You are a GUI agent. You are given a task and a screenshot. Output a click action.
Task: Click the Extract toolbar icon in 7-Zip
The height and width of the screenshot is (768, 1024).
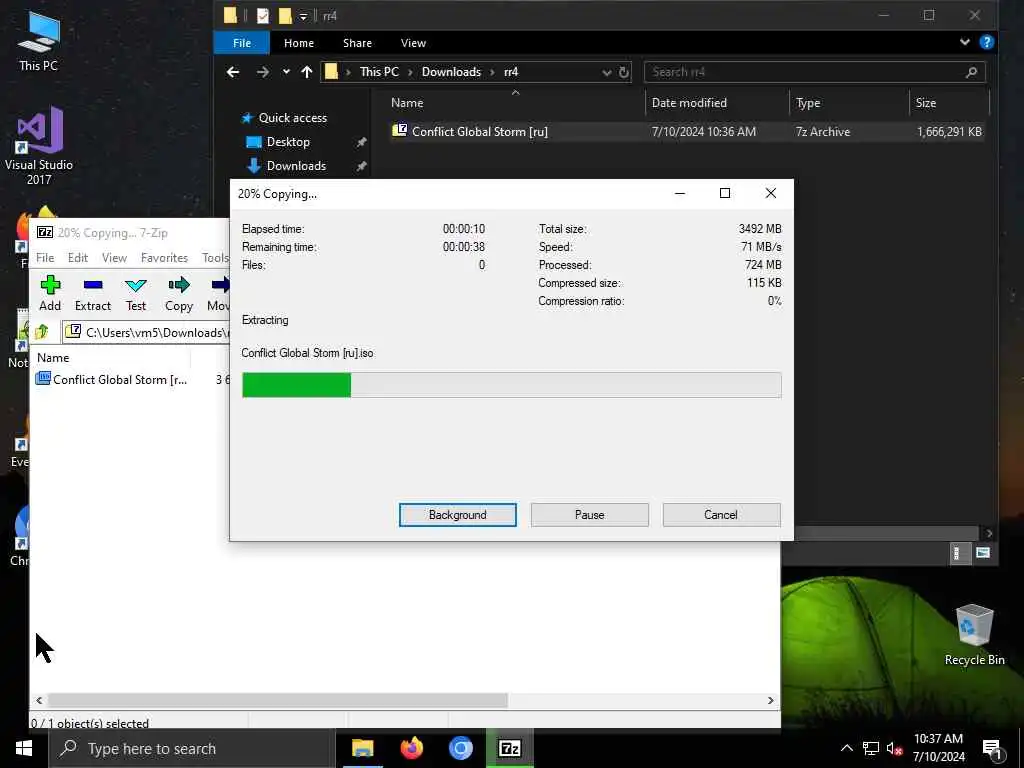tap(93, 293)
